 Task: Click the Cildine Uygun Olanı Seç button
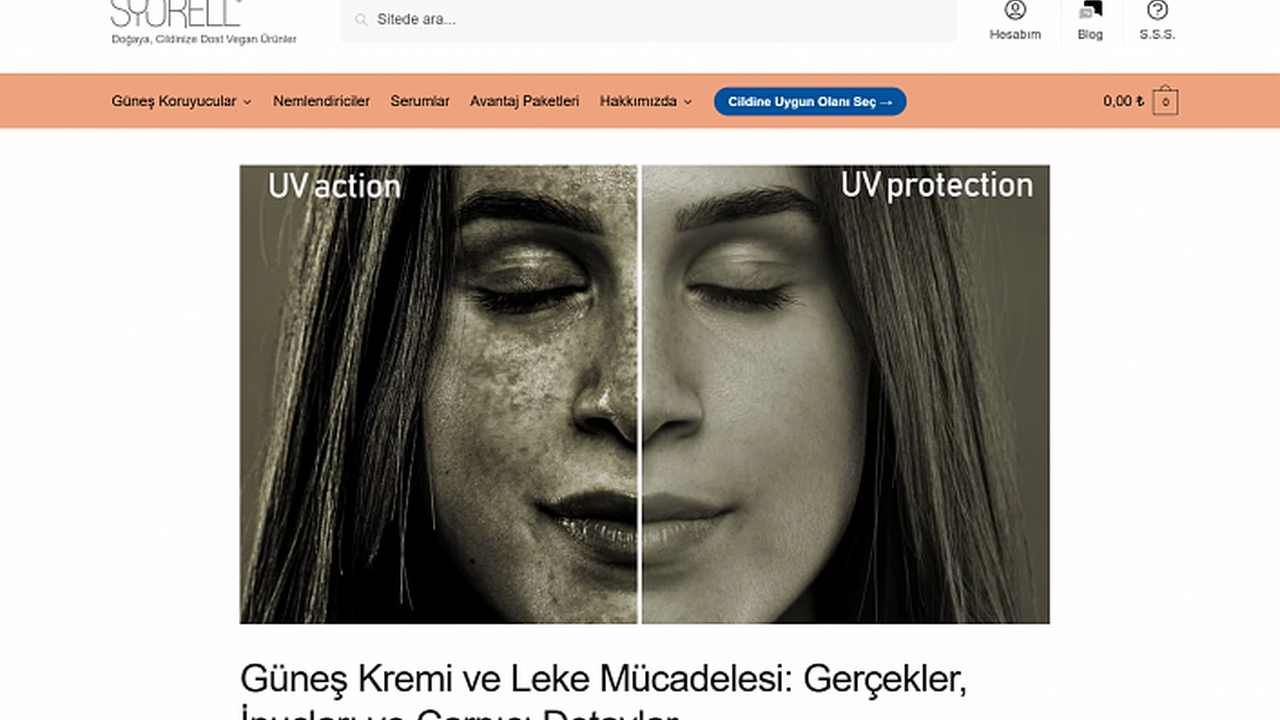click(x=810, y=102)
